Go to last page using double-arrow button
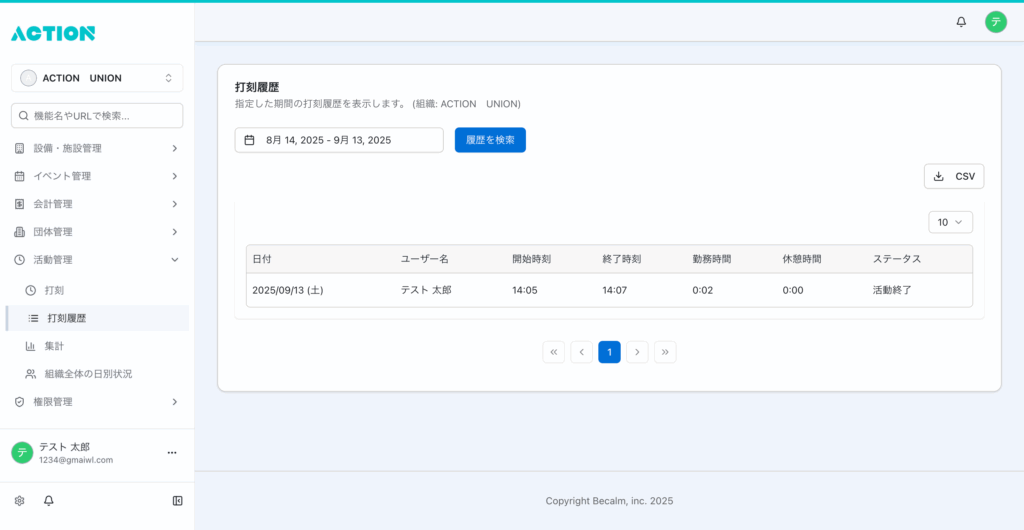Viewport: 1024px width, 530px height. click(665, 352)
